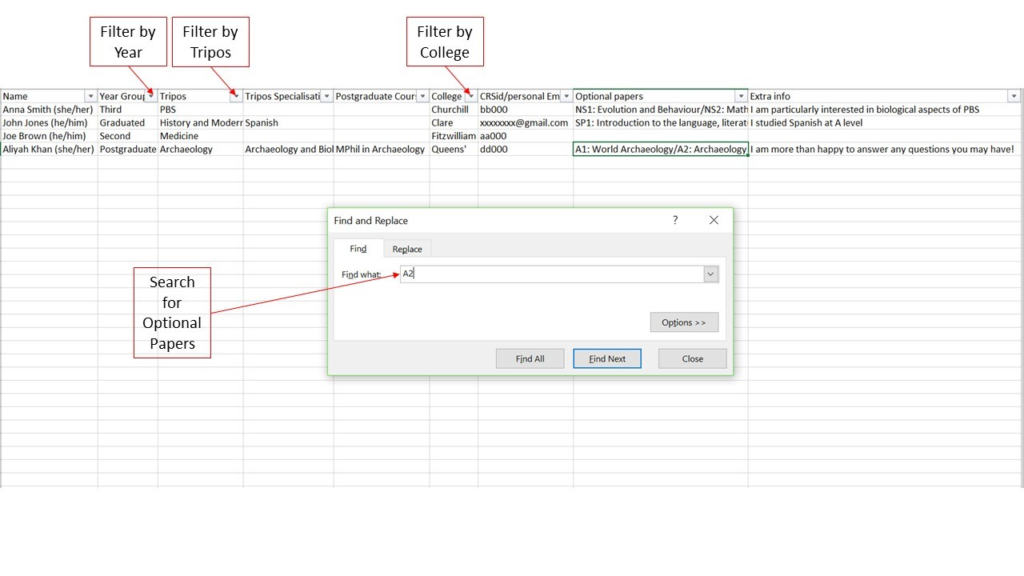Image resolution: width=1024 pixels, height=576 pixels.
Task: Expand the Tripos column filter
Action: click(236, 97)
